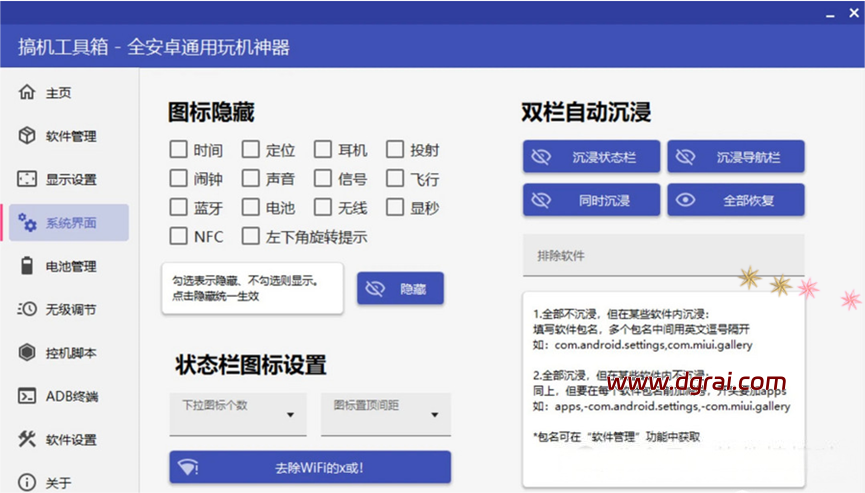
Task: Click the 主页 home icon in sidebar
Action: click(27, 93)
